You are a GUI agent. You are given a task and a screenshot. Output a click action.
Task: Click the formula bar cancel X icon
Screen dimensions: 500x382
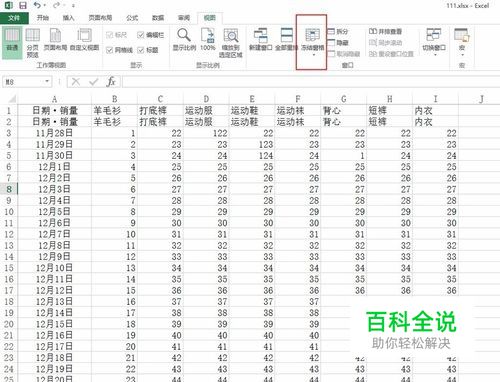(76, 82)
